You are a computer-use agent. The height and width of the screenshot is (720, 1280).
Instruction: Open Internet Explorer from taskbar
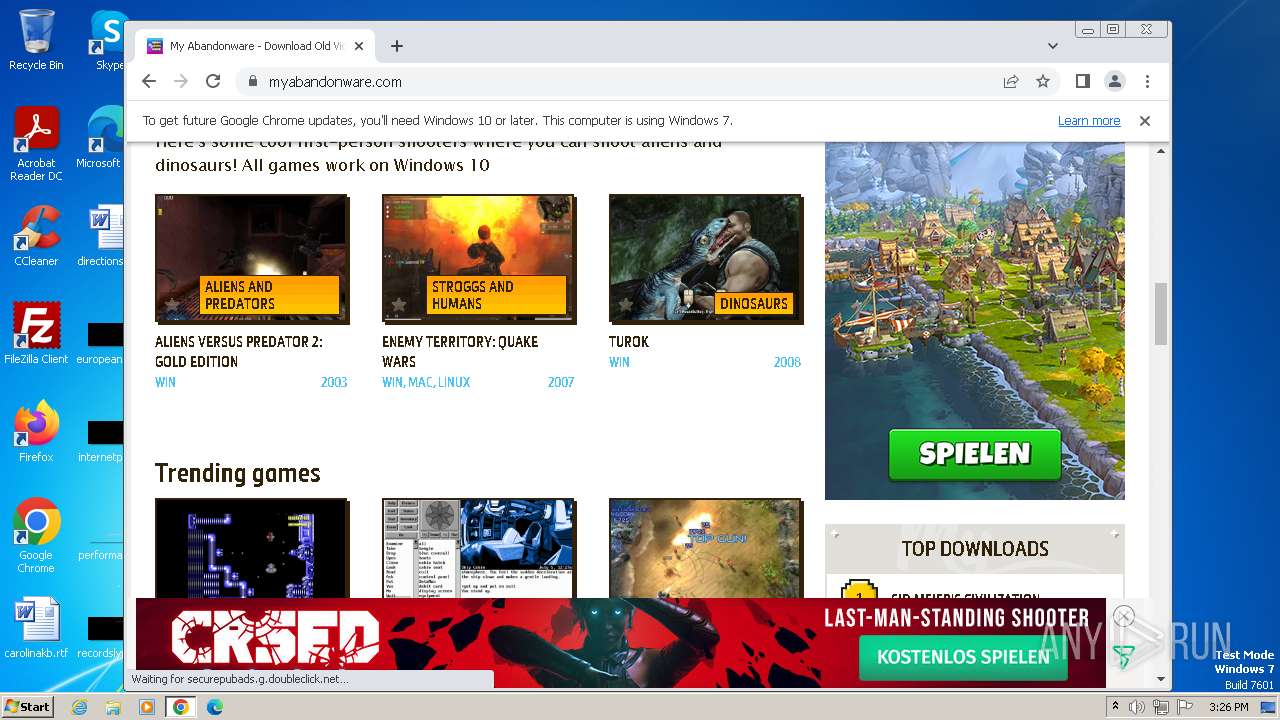80,707
